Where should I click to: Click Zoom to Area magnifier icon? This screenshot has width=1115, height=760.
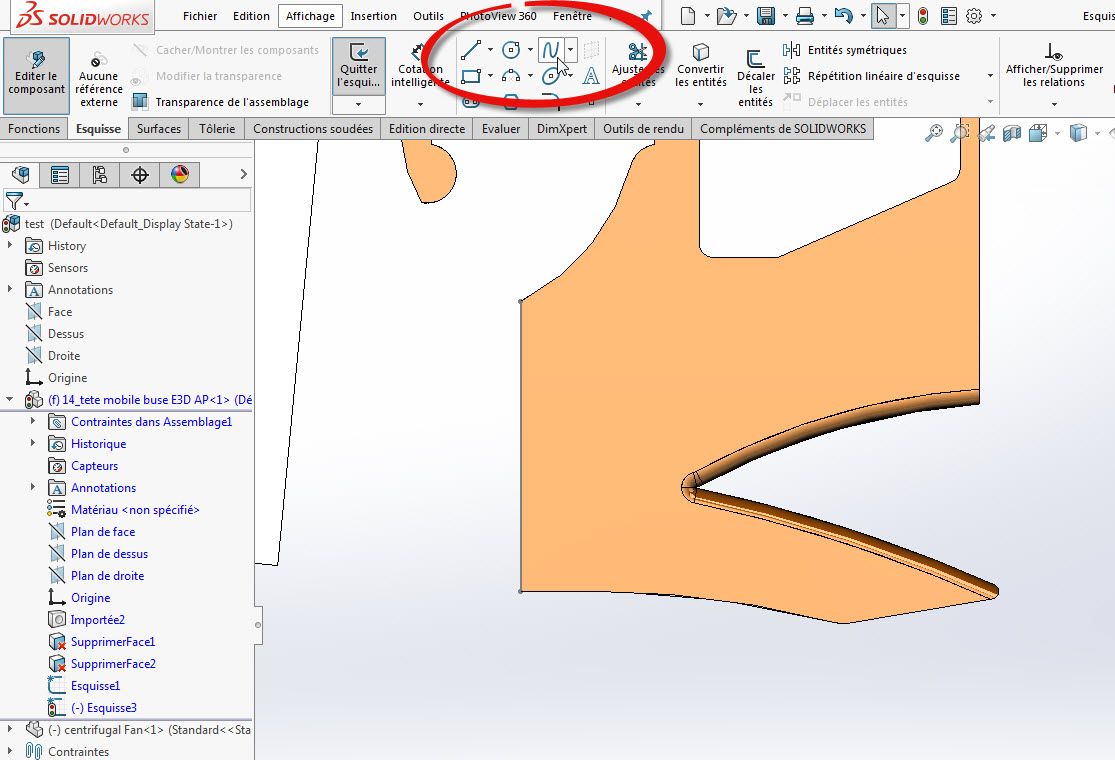pos(960,133)
